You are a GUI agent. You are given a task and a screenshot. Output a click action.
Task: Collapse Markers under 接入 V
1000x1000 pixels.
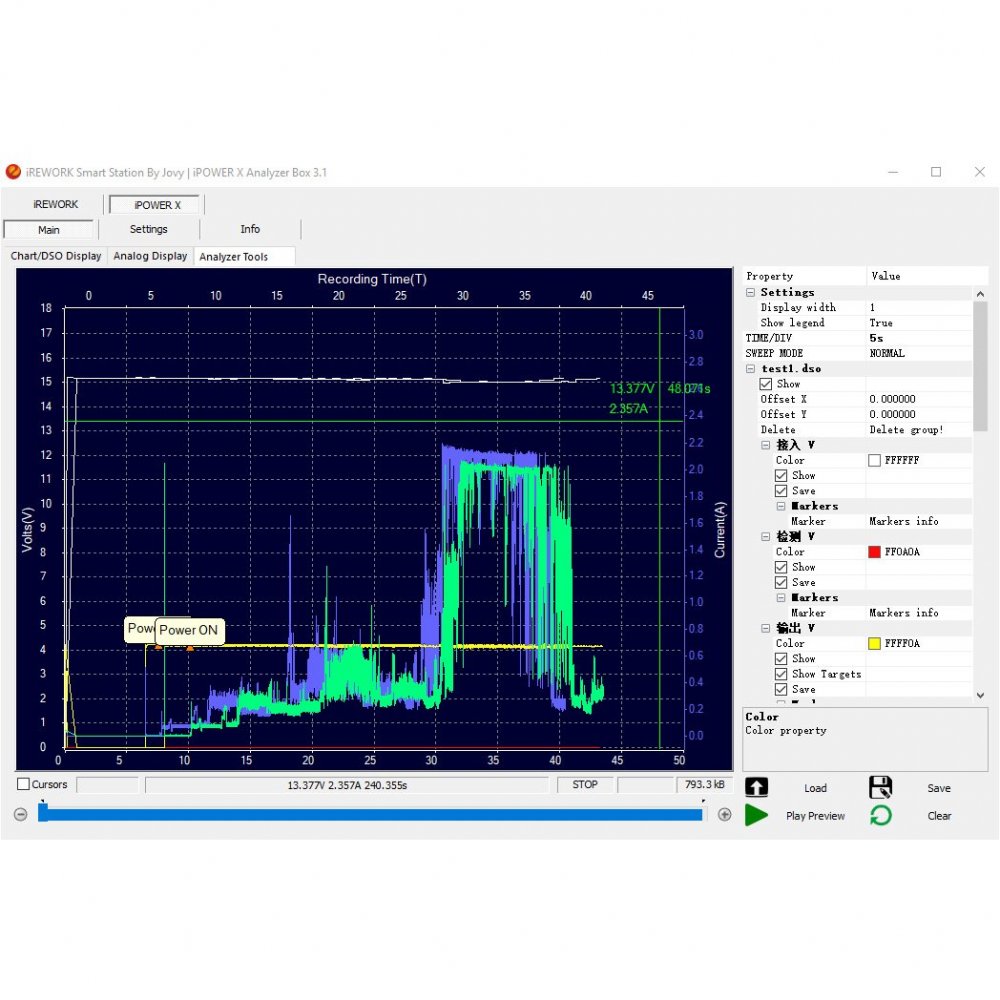click(x=781, y=506)
